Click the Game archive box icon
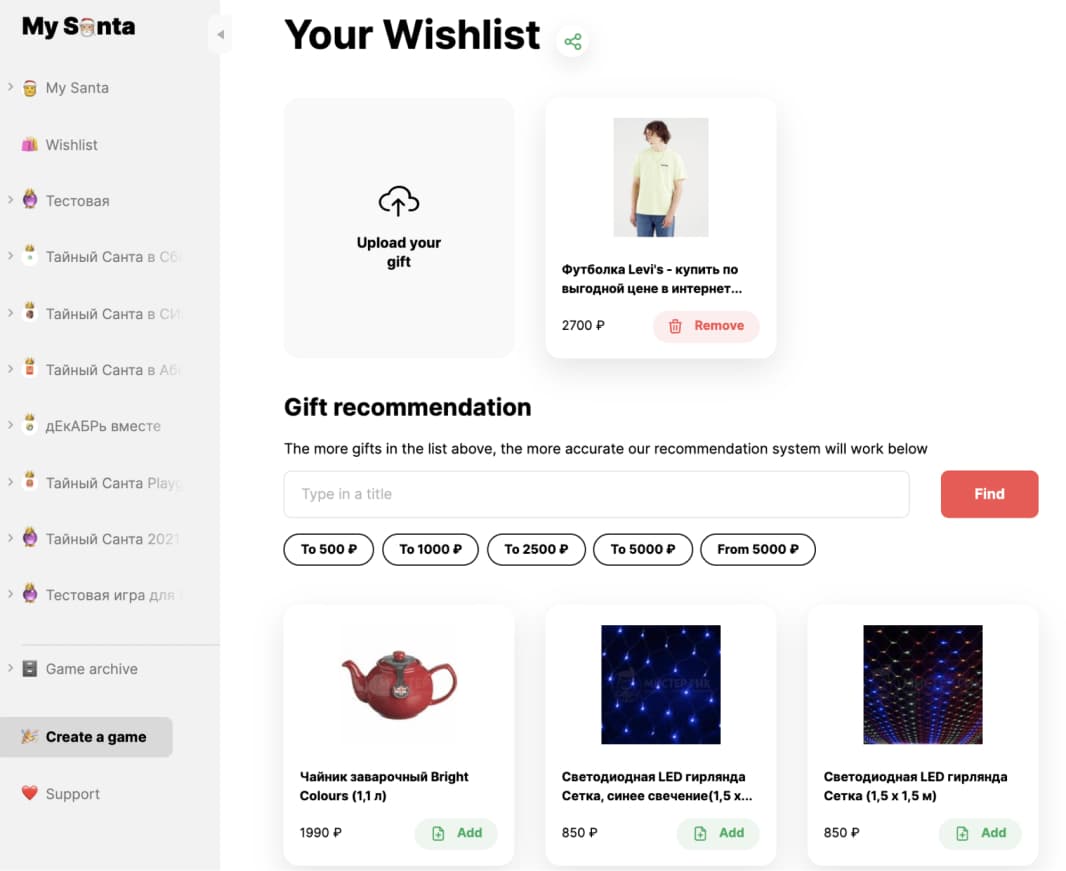Image resolution: width=1066 pixels, height=871 pixels. [x=30, y=668]
